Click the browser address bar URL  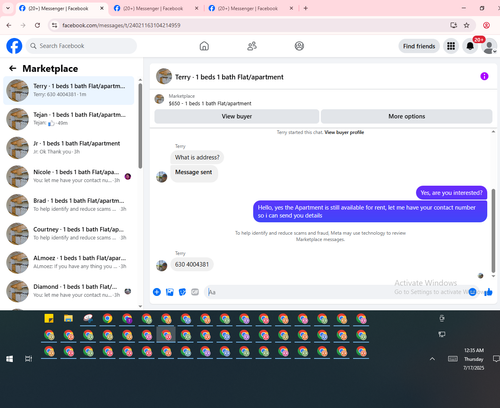pos(121,25)
